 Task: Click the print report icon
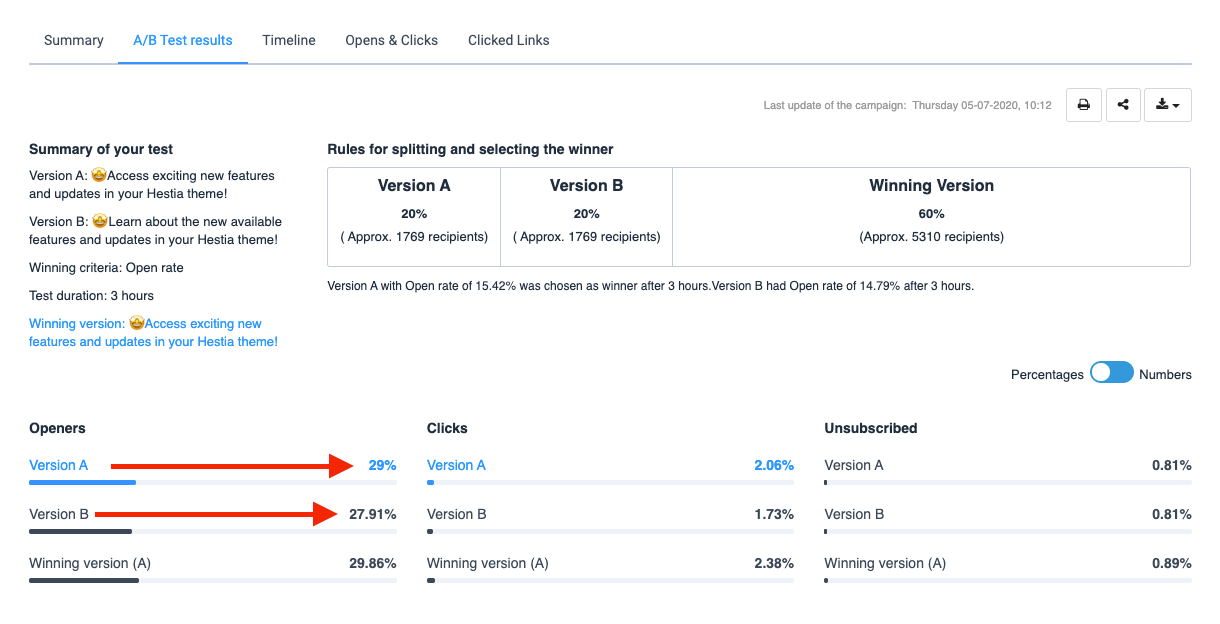pyautogui.click(x=1083, y=105)
